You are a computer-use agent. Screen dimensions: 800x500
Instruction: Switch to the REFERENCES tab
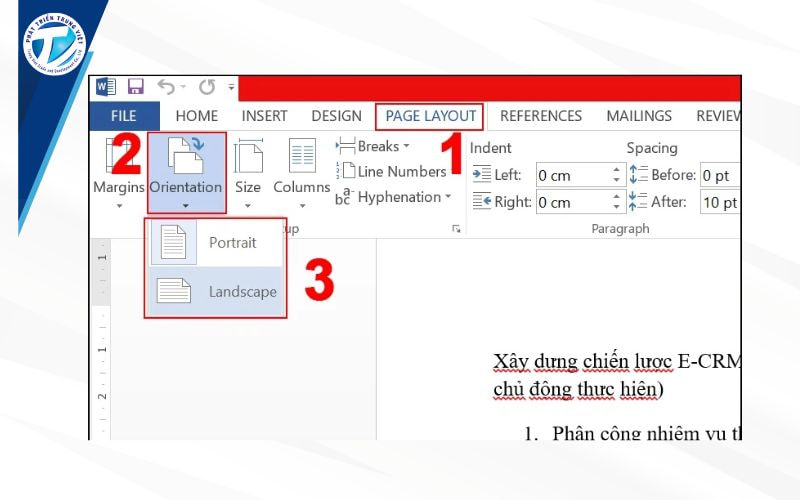pos(540,116)
